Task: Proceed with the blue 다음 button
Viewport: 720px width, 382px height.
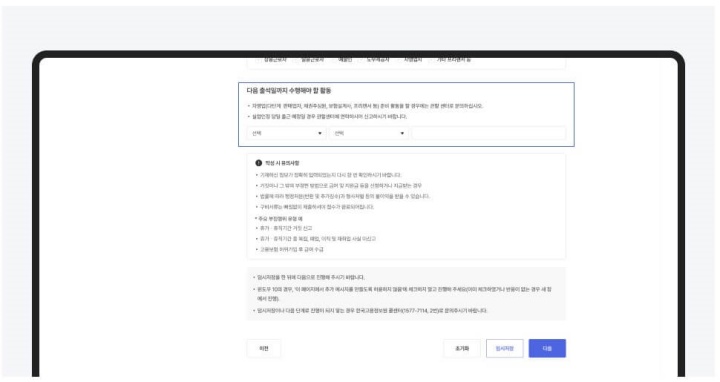Action: coord(547,348)
